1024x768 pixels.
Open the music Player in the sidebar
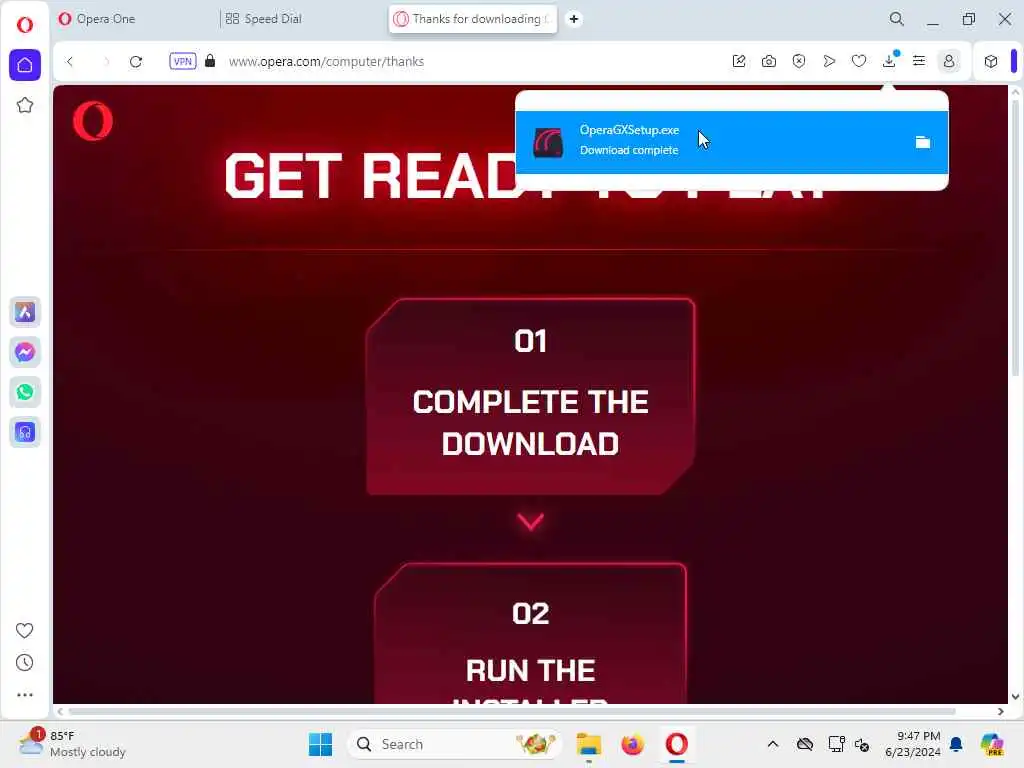25,432
